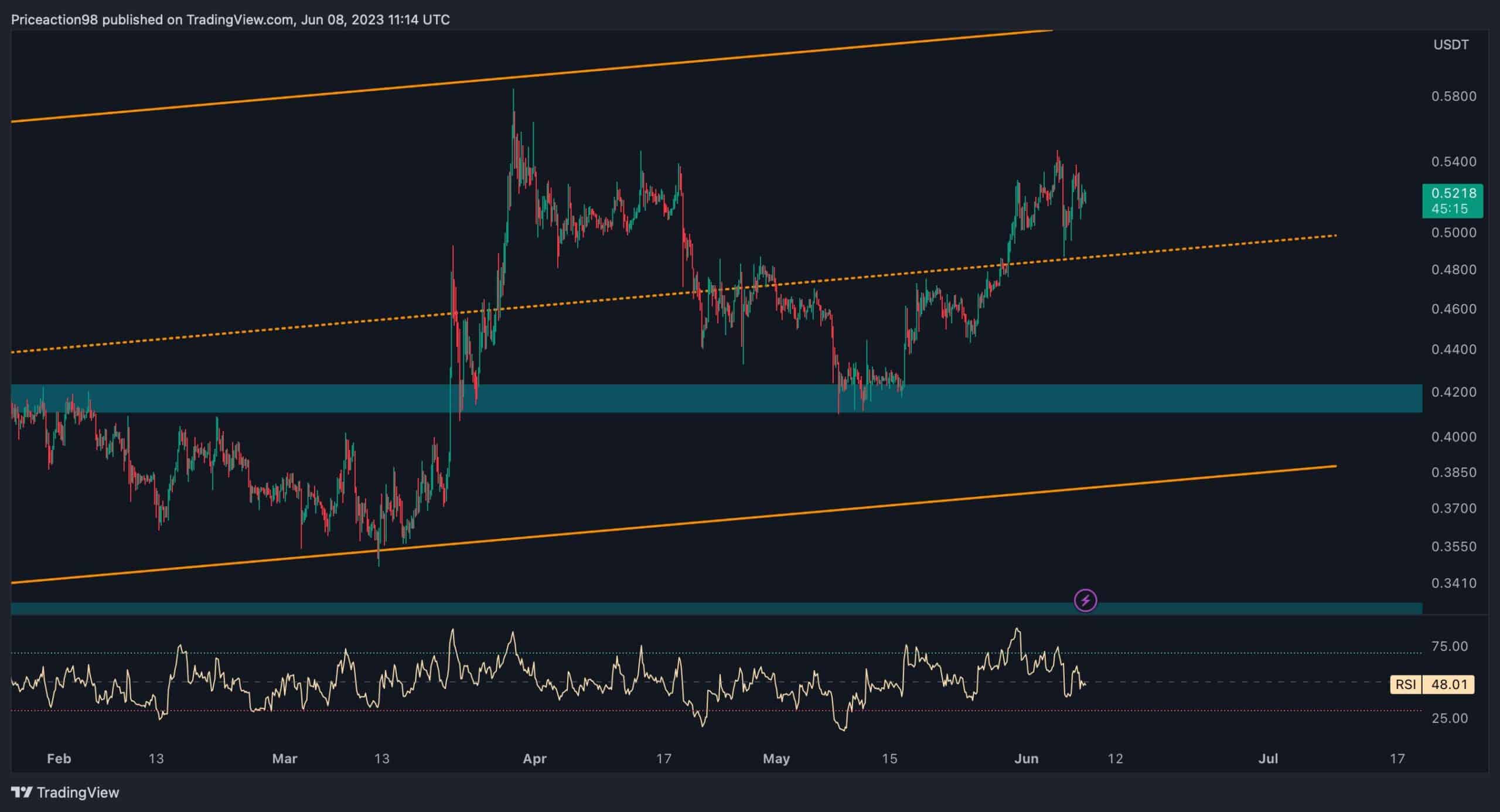Click the Feb label on time axis
The height and width of the screenshot is (812, 1500).
59,759
